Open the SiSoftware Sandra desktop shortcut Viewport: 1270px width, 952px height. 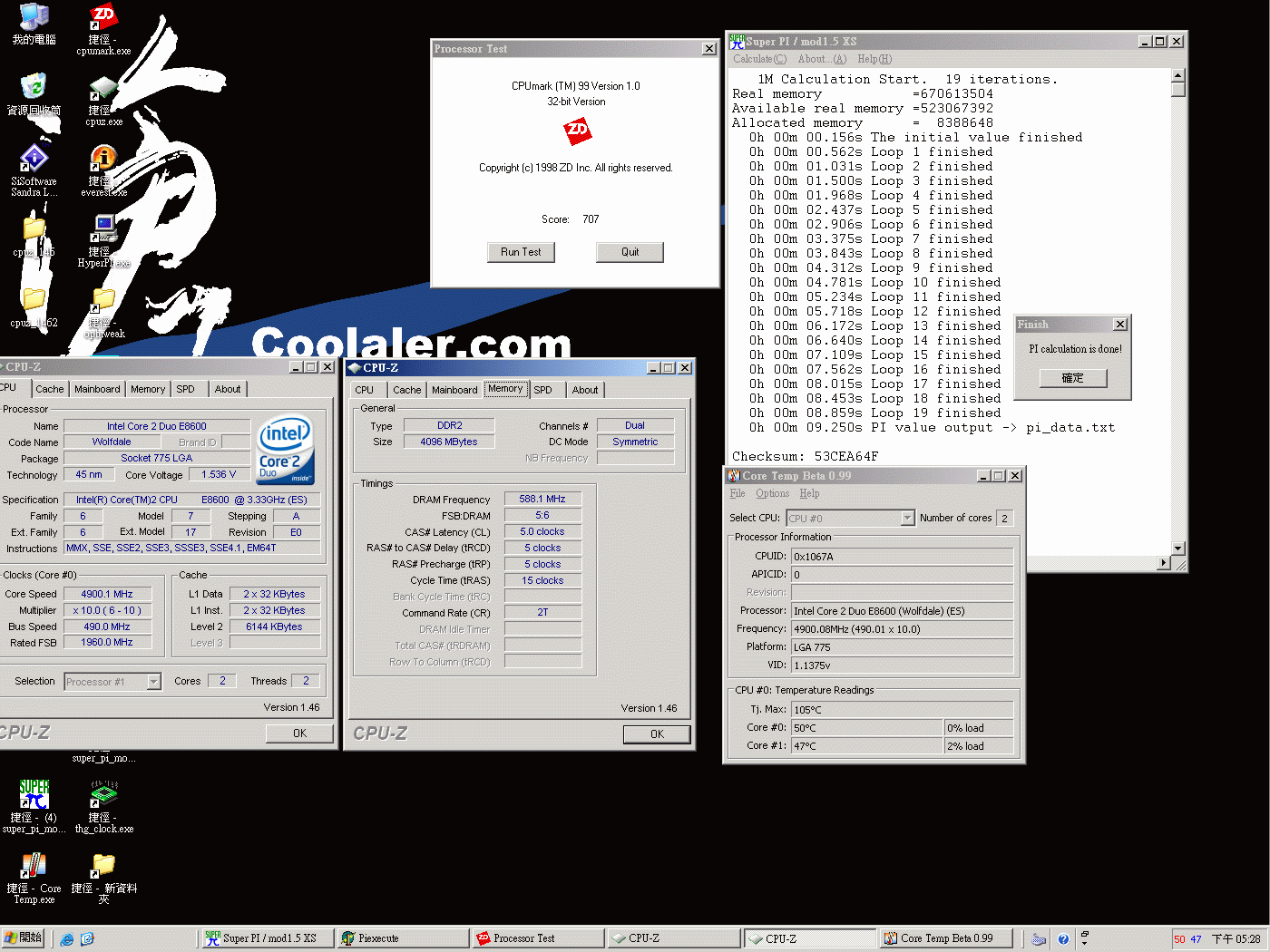[34, 170]
